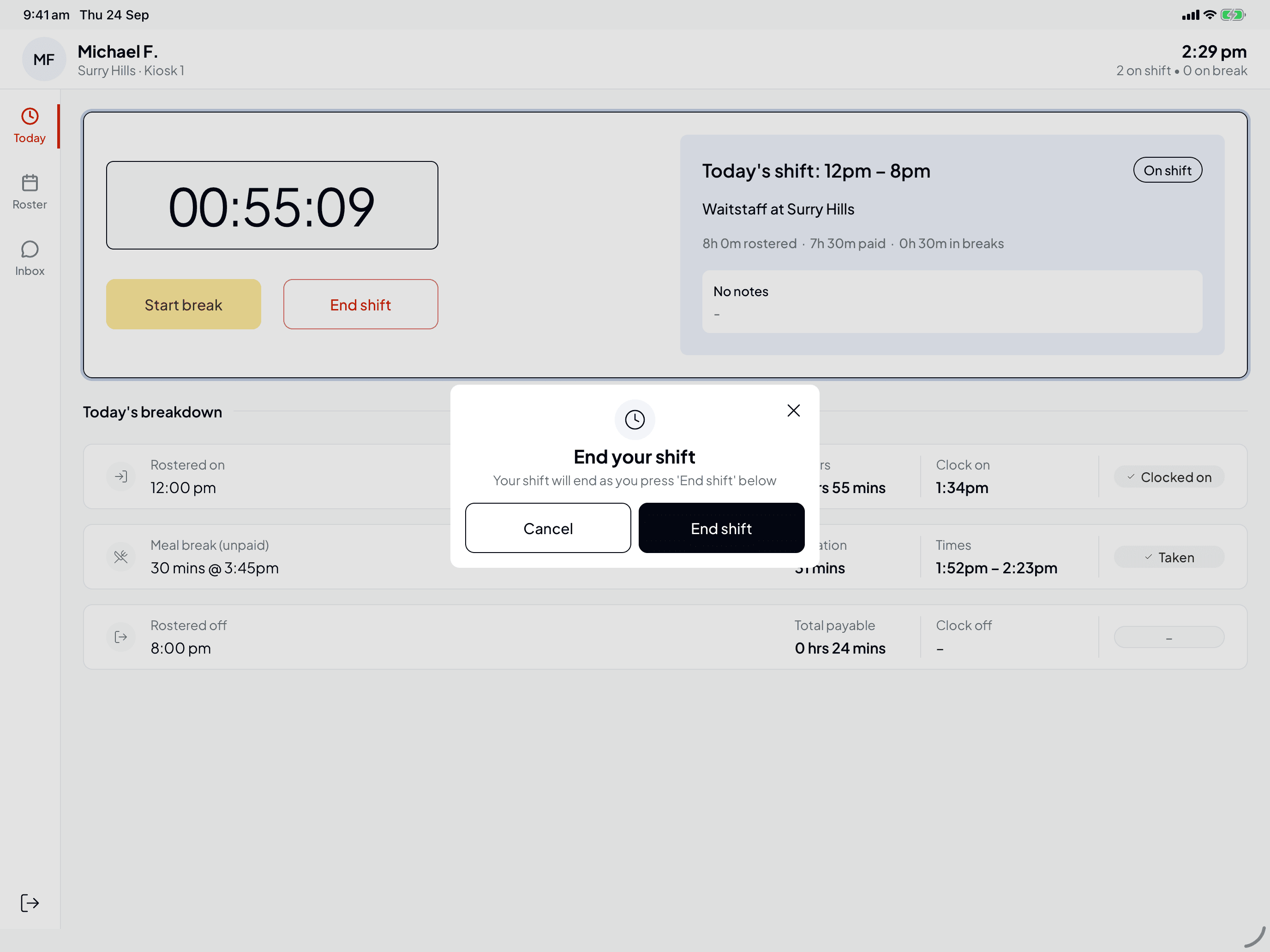Click the Surry Hills · Kiosk 1 label
This screenshot has height=952, width=1270.
(x=131, y=71)
